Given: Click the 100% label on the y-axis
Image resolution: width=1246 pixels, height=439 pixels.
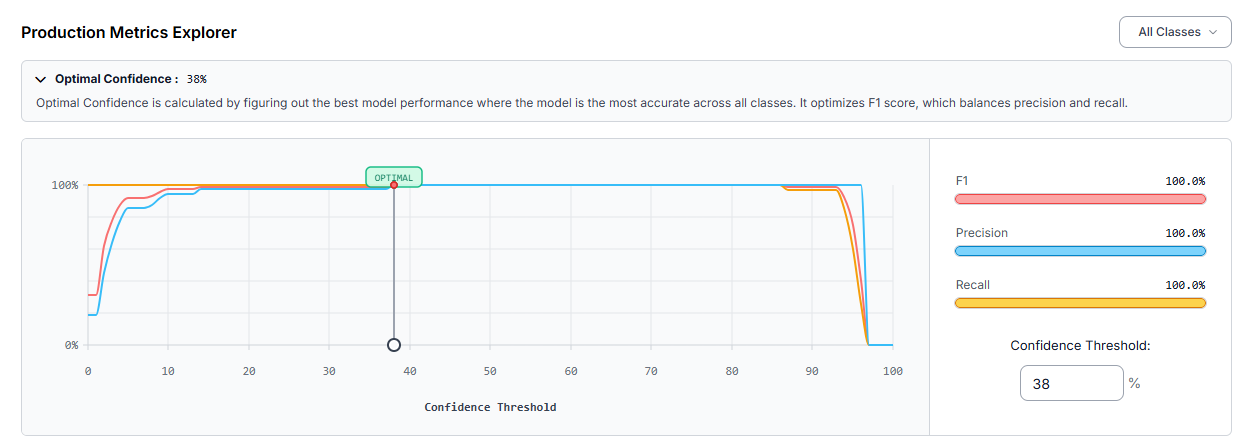Looking at the screenshot, I should point(65,185).
